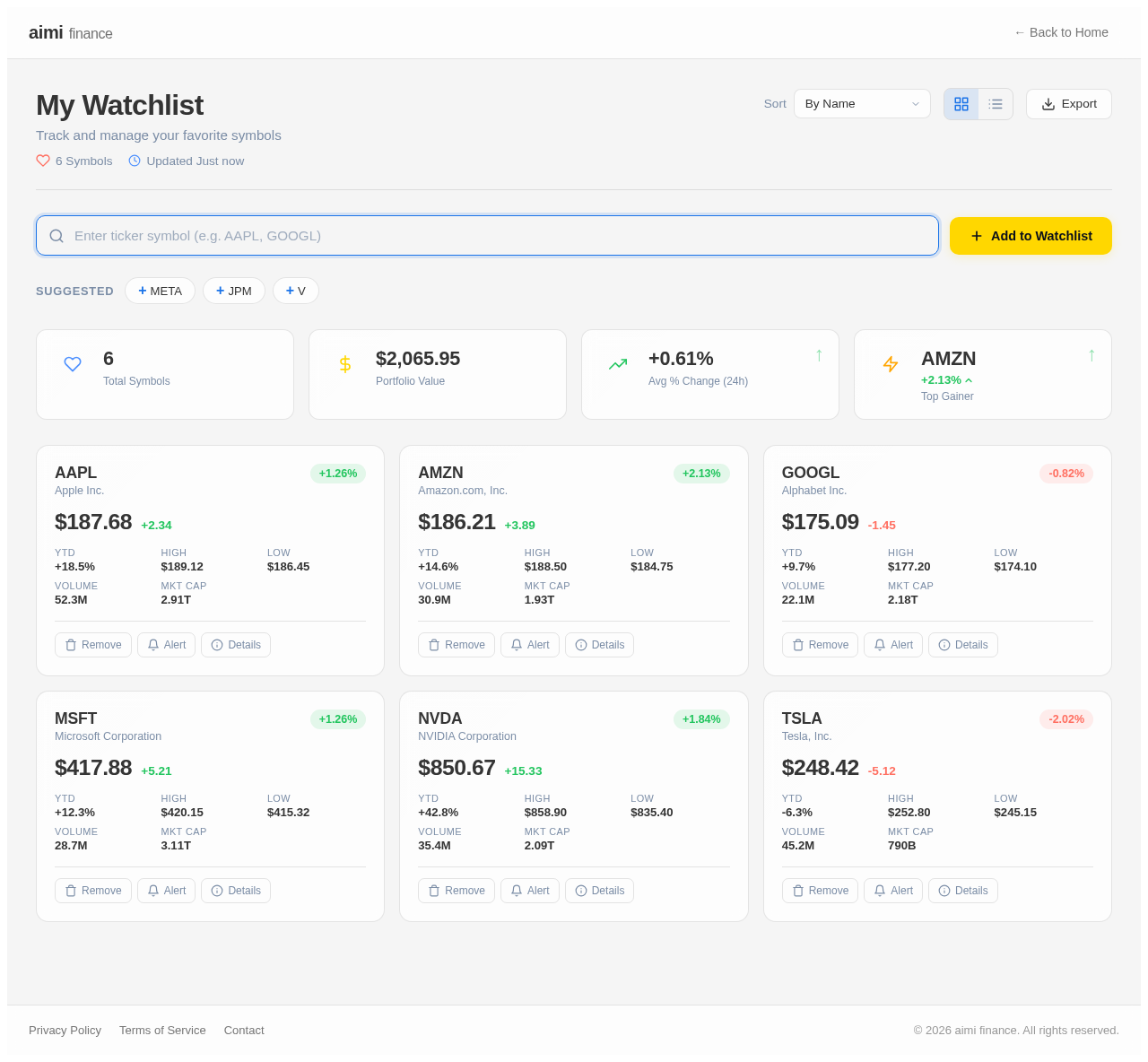
Task: Click TSLA -2.02% change badge
Action: click(1066, 719)
